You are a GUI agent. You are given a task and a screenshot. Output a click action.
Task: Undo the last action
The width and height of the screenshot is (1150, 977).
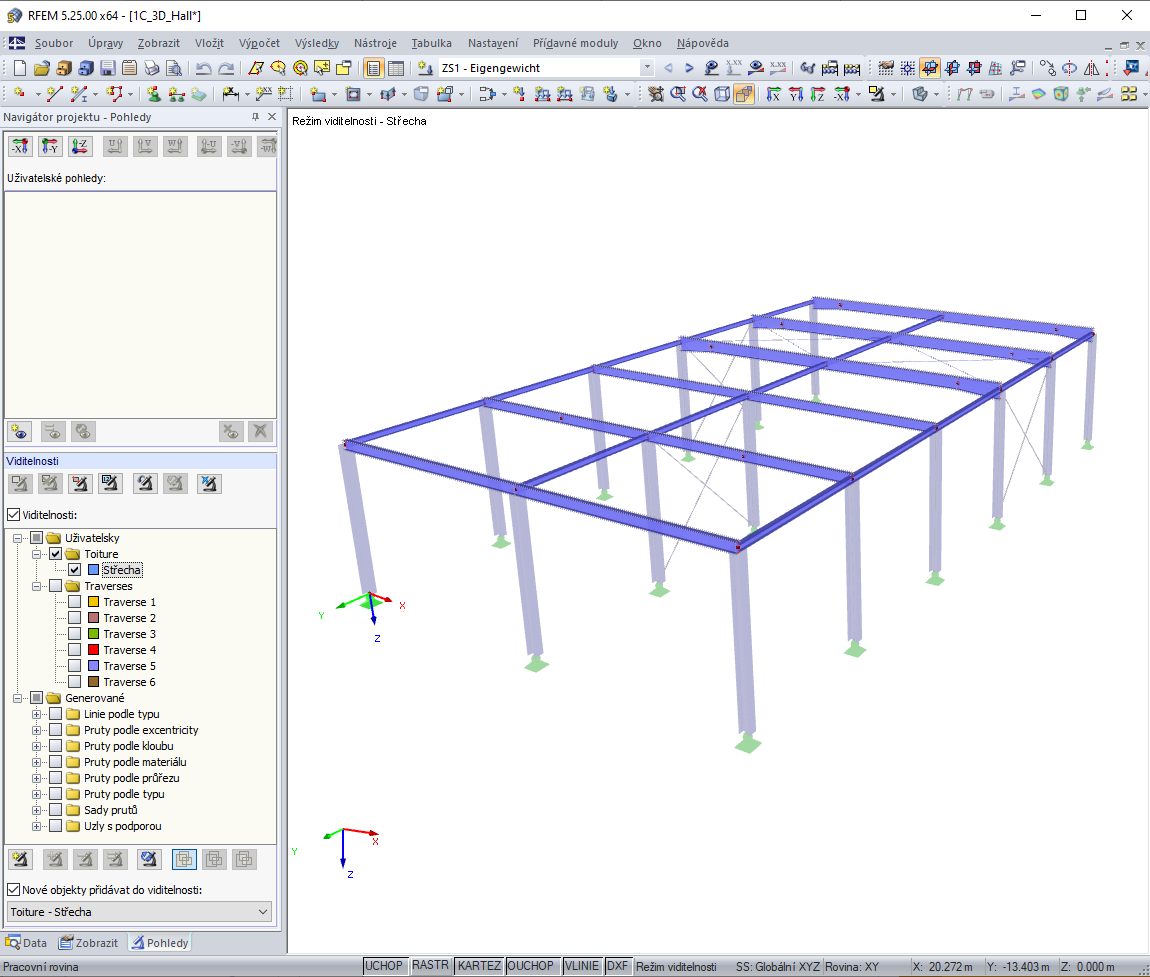[x=203, y=68]
